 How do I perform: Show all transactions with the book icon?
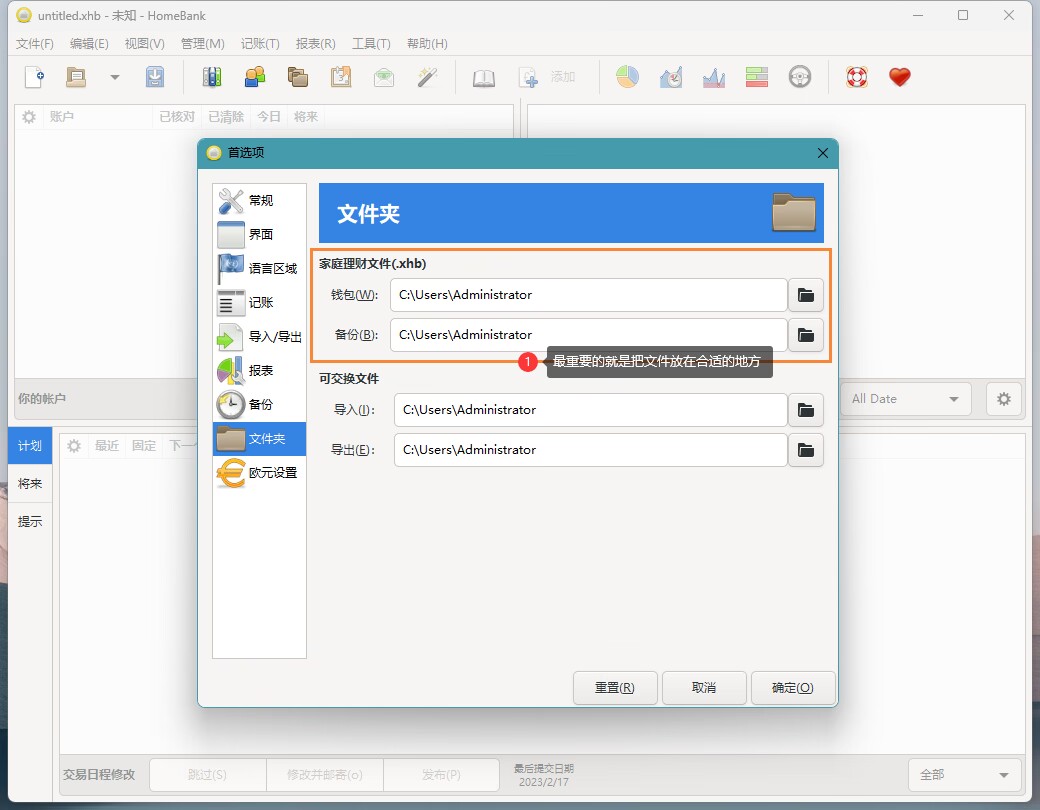(484, 78)
